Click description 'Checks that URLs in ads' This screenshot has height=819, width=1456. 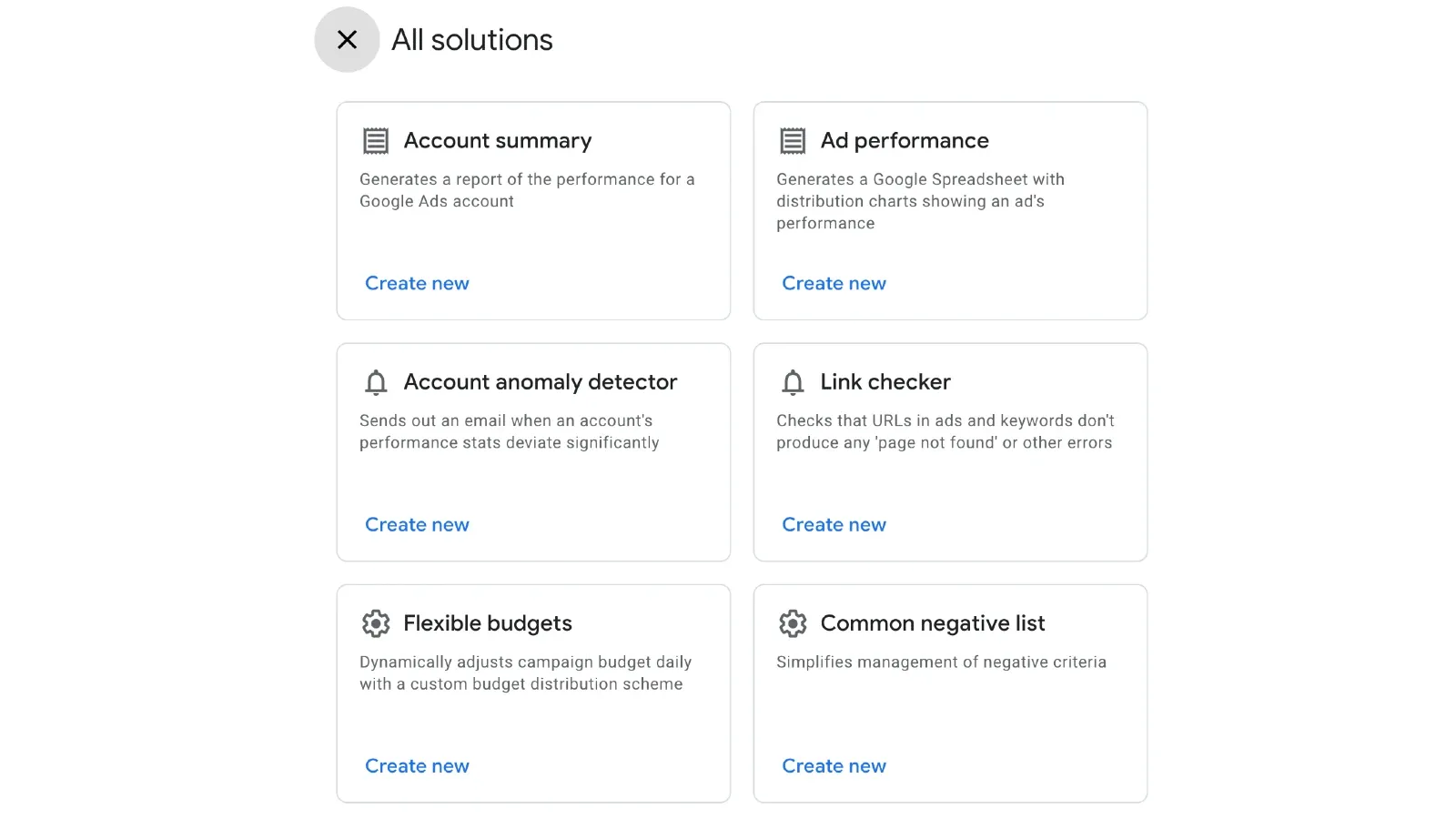[945, 431]
